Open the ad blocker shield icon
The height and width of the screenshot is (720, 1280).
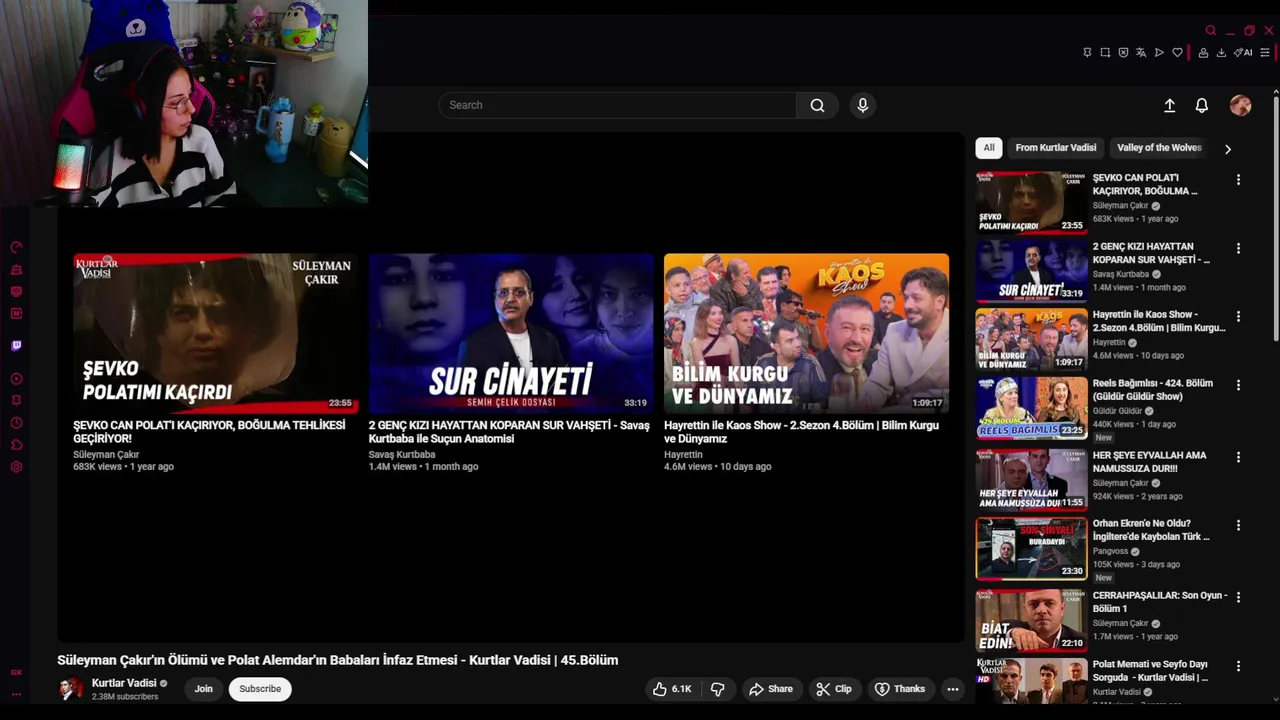[1123, 53]
